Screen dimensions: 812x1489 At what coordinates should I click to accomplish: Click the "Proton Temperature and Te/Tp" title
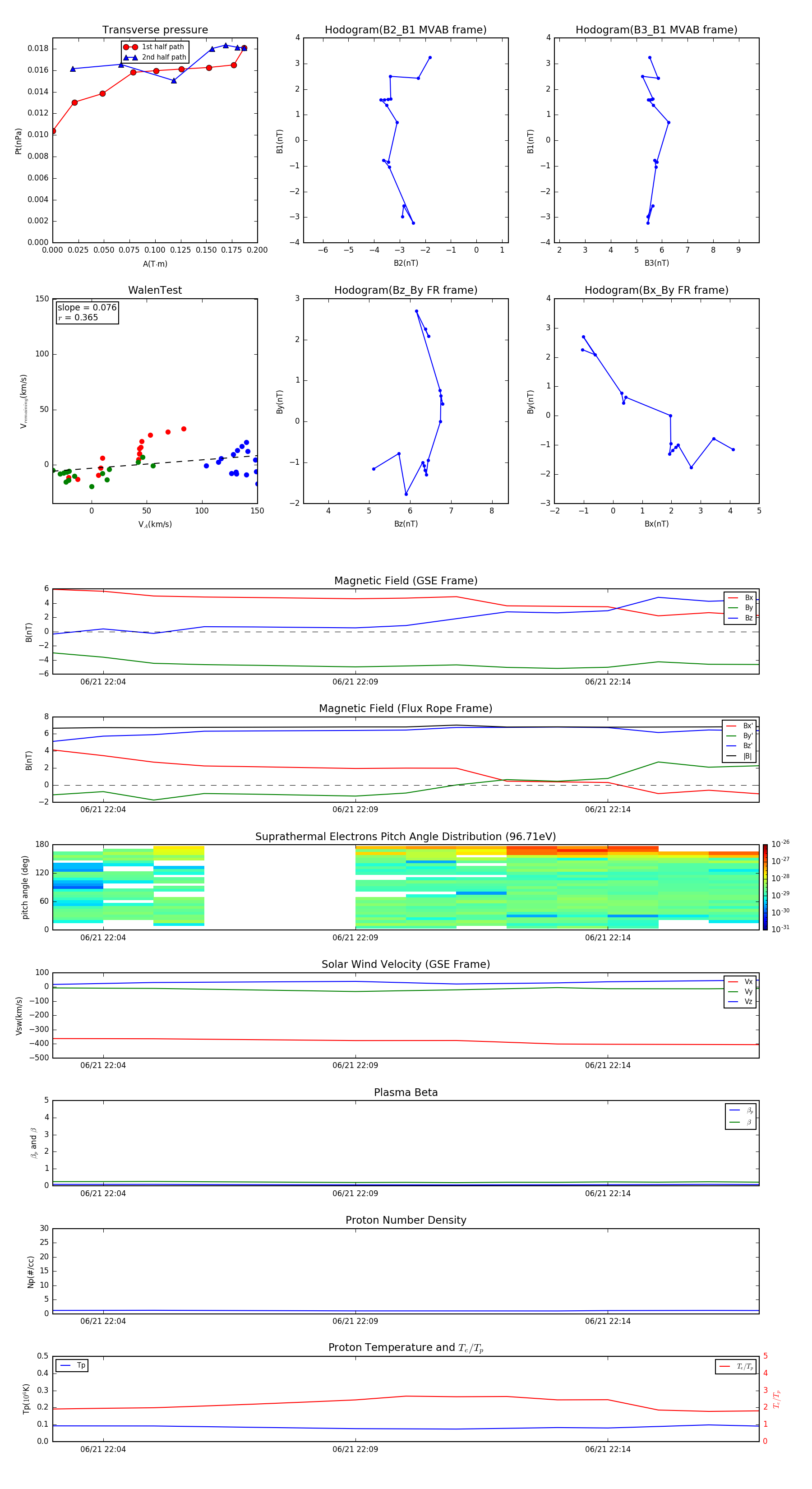pyautogui.click(x=406, y=1348)
